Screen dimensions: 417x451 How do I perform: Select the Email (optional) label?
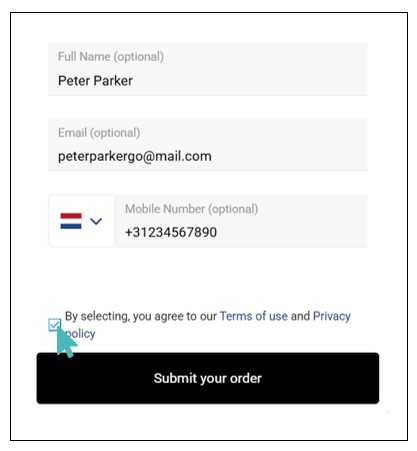(x=99, y=133)
